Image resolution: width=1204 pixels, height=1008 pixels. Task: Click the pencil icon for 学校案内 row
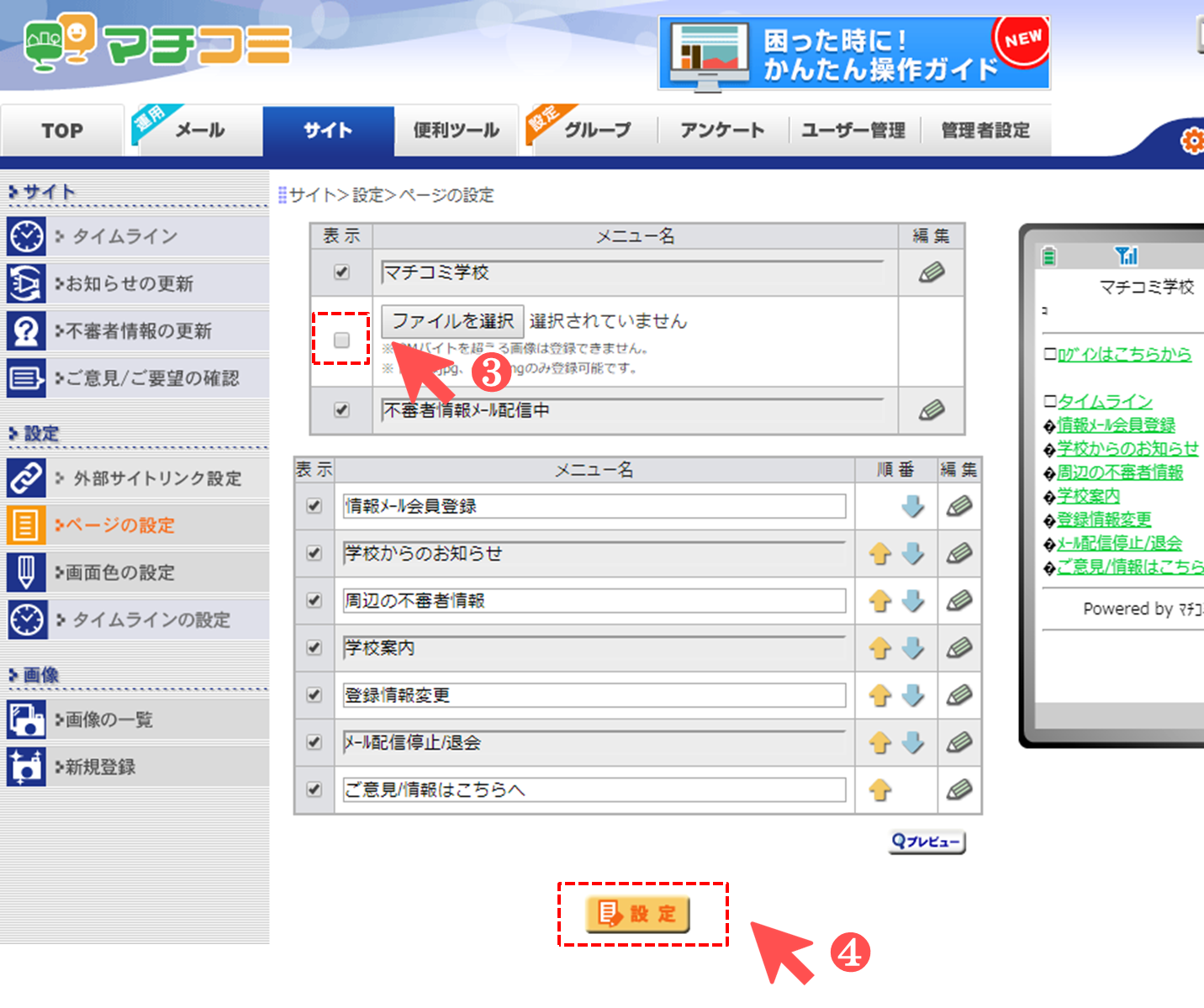[959, 647]
